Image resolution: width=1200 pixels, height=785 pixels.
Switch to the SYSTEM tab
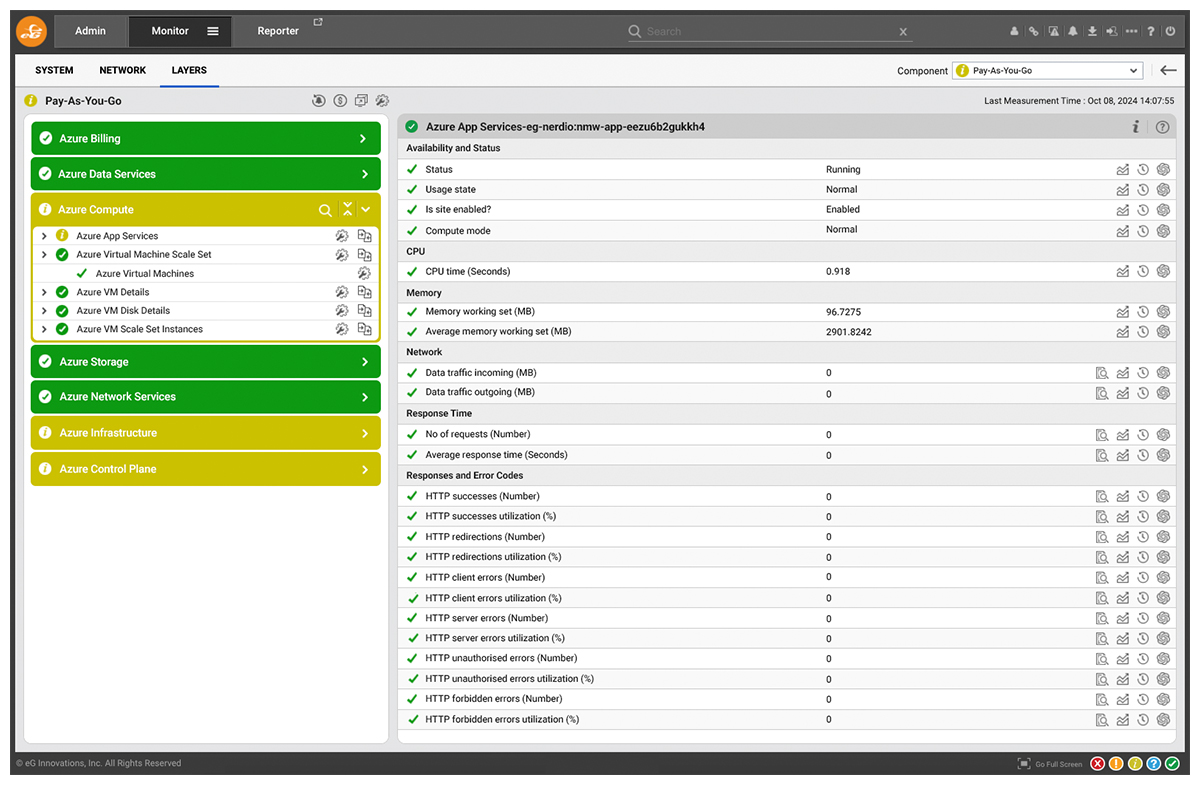tap(54, 70)
